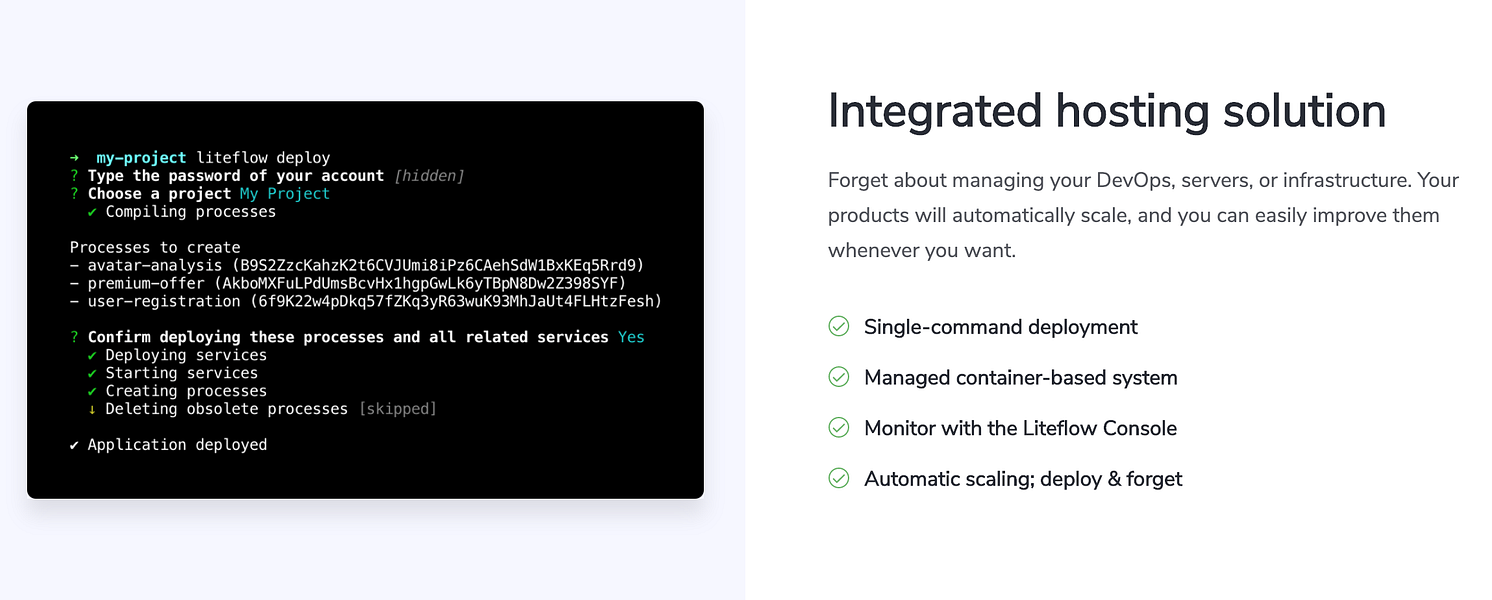Click the user-registration process line
This screenshot has width=1492, height=600.
click(x=366, y=301)
